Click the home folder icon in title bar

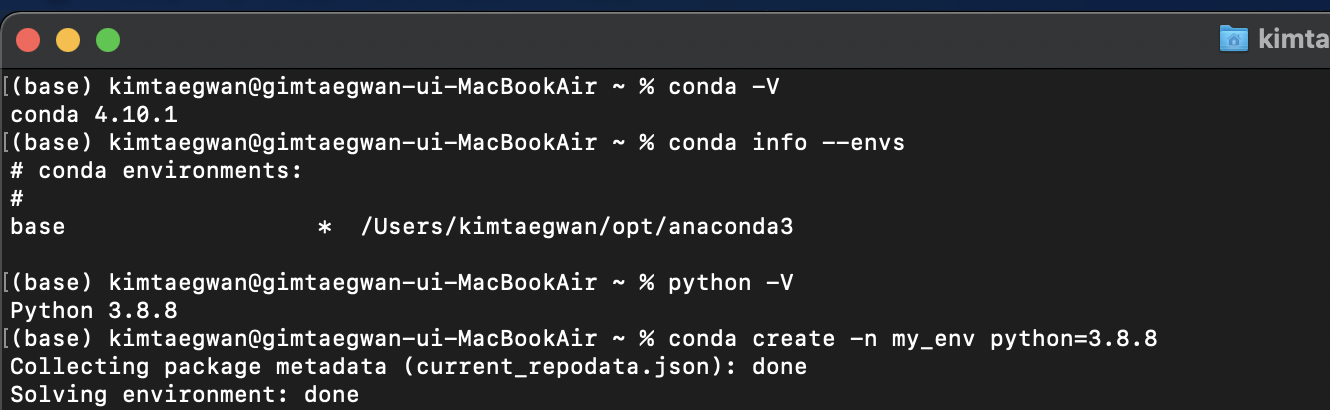click(1234, 39)
